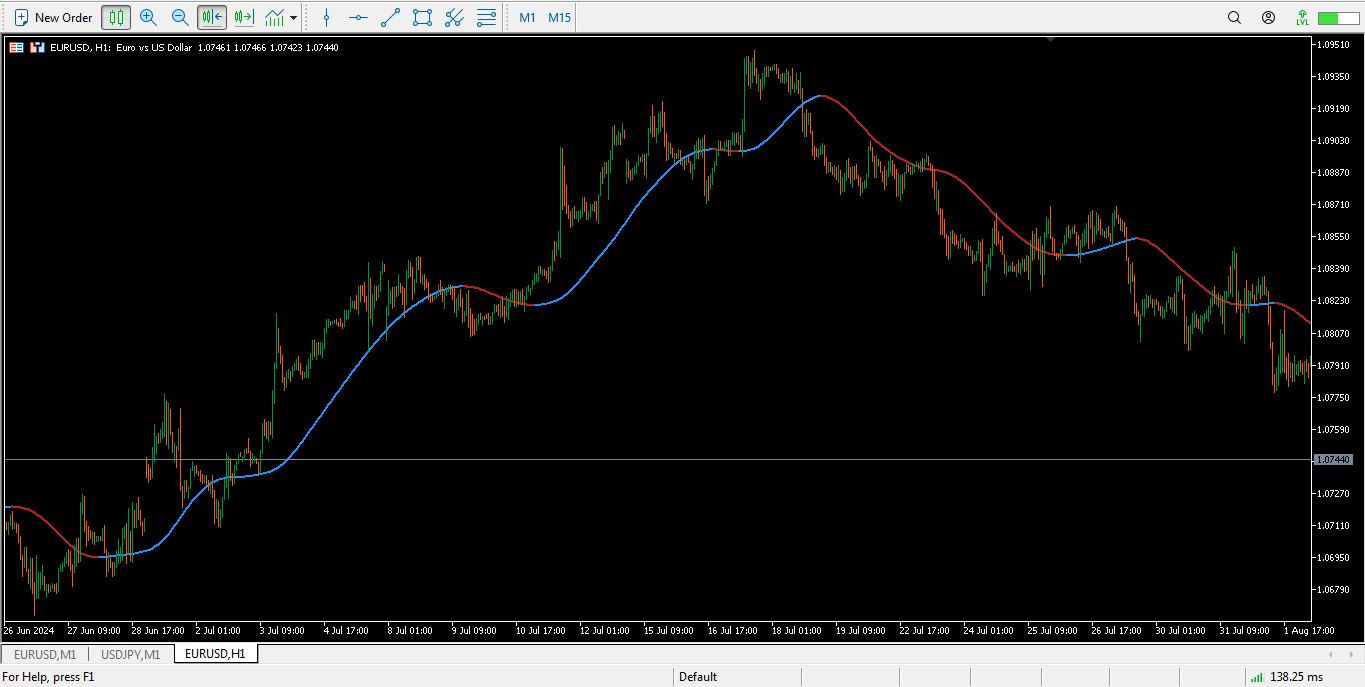Select the channel drawing tool
This screenshot has height=687, width=1365.
(454, 17)
